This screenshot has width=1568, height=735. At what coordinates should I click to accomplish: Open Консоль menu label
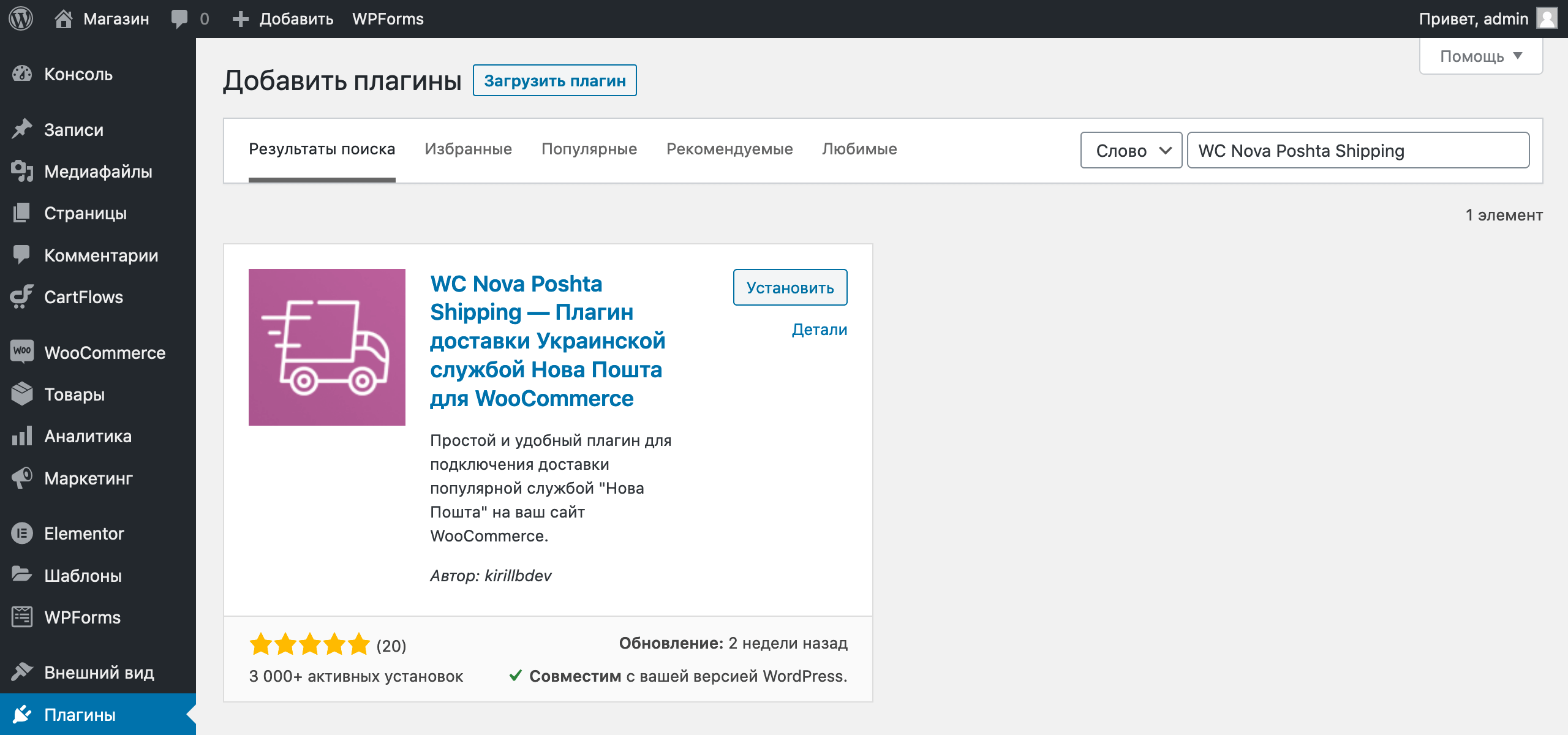(78, 74)
